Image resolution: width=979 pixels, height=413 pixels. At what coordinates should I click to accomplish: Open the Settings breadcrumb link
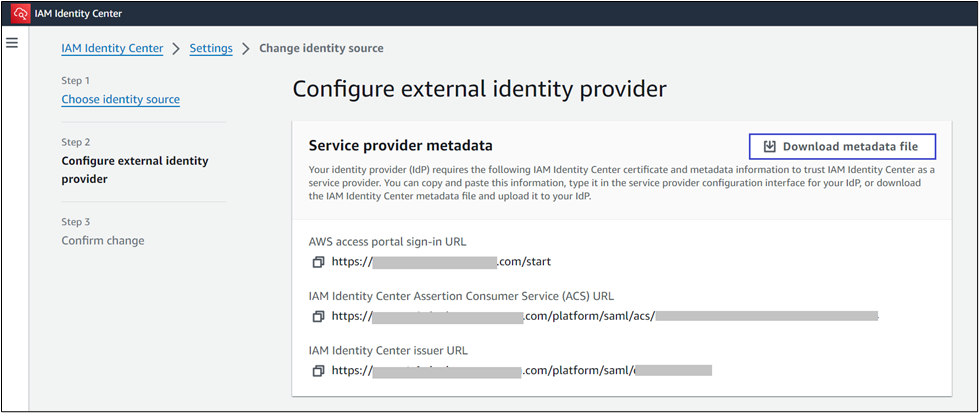(211, 48)
